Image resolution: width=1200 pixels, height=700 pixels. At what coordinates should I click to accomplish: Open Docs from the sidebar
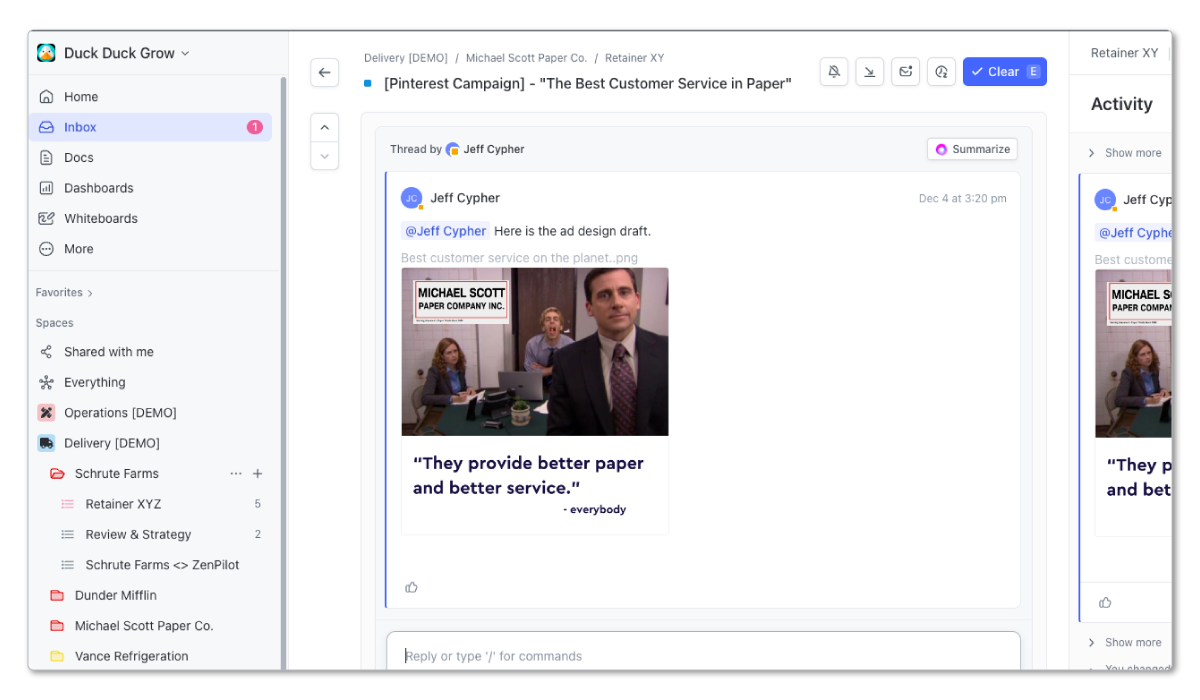(x=150, y=157)
